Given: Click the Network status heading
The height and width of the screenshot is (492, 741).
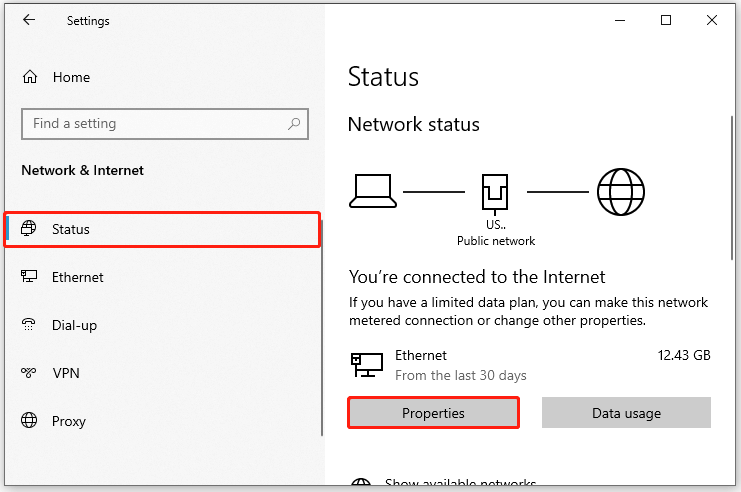Looking at the screenshot, I should point(414,124).
